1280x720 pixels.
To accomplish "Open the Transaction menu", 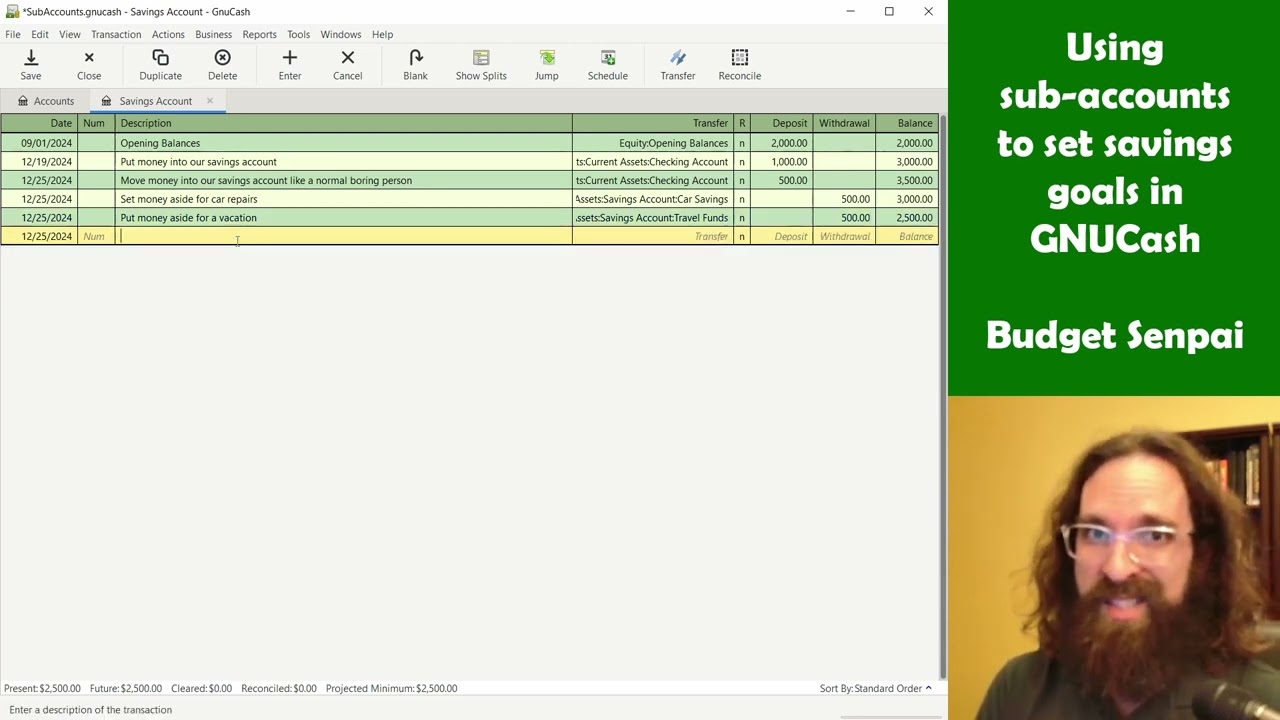I will point(116,34).
